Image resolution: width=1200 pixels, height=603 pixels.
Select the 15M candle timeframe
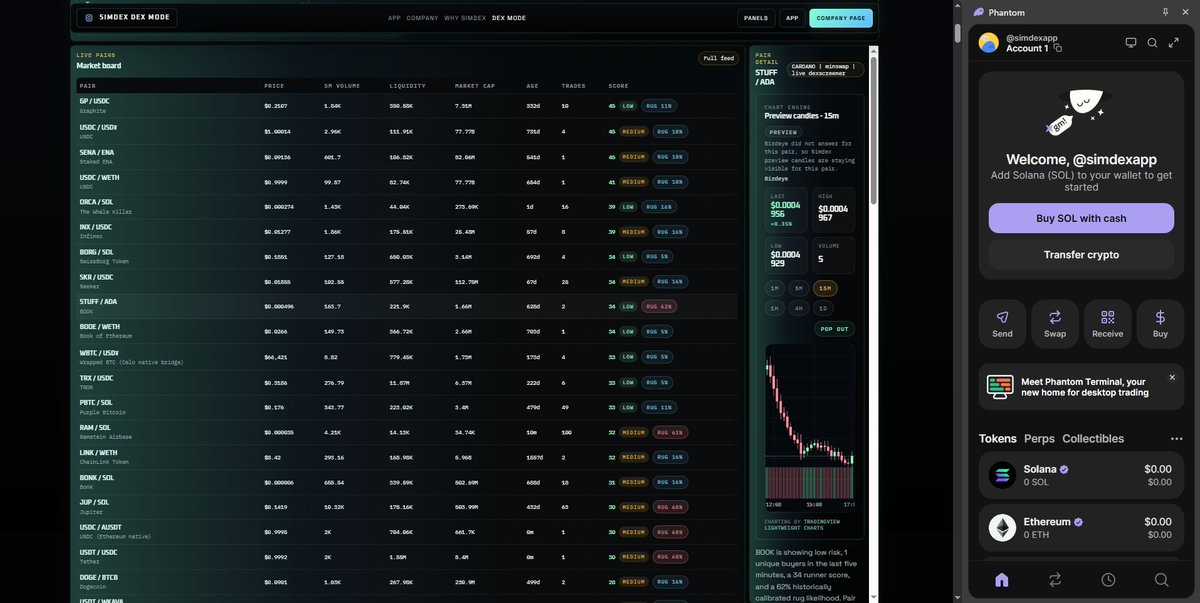tap(824, 288)
